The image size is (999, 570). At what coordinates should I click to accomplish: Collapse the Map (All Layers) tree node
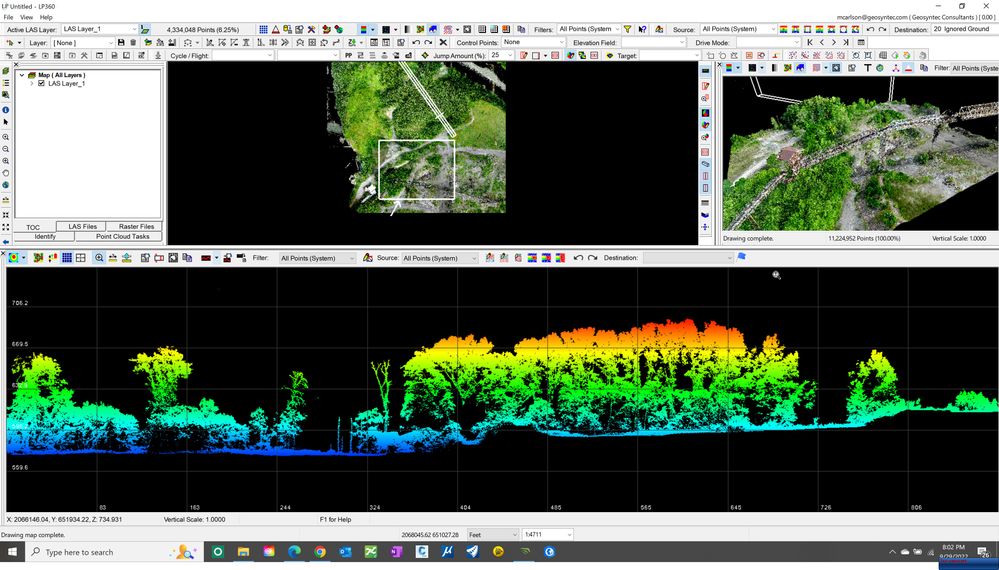pos(22,75)
